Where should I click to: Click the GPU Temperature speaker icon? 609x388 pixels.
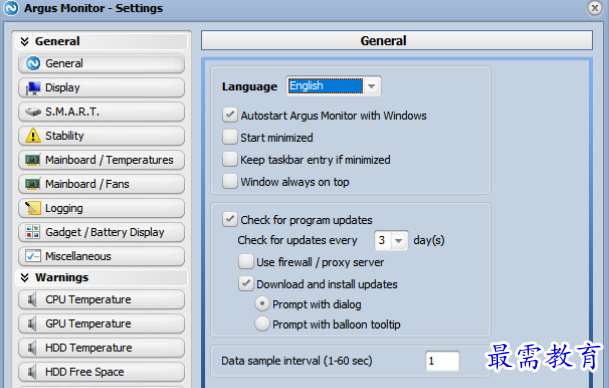(32, 324)
